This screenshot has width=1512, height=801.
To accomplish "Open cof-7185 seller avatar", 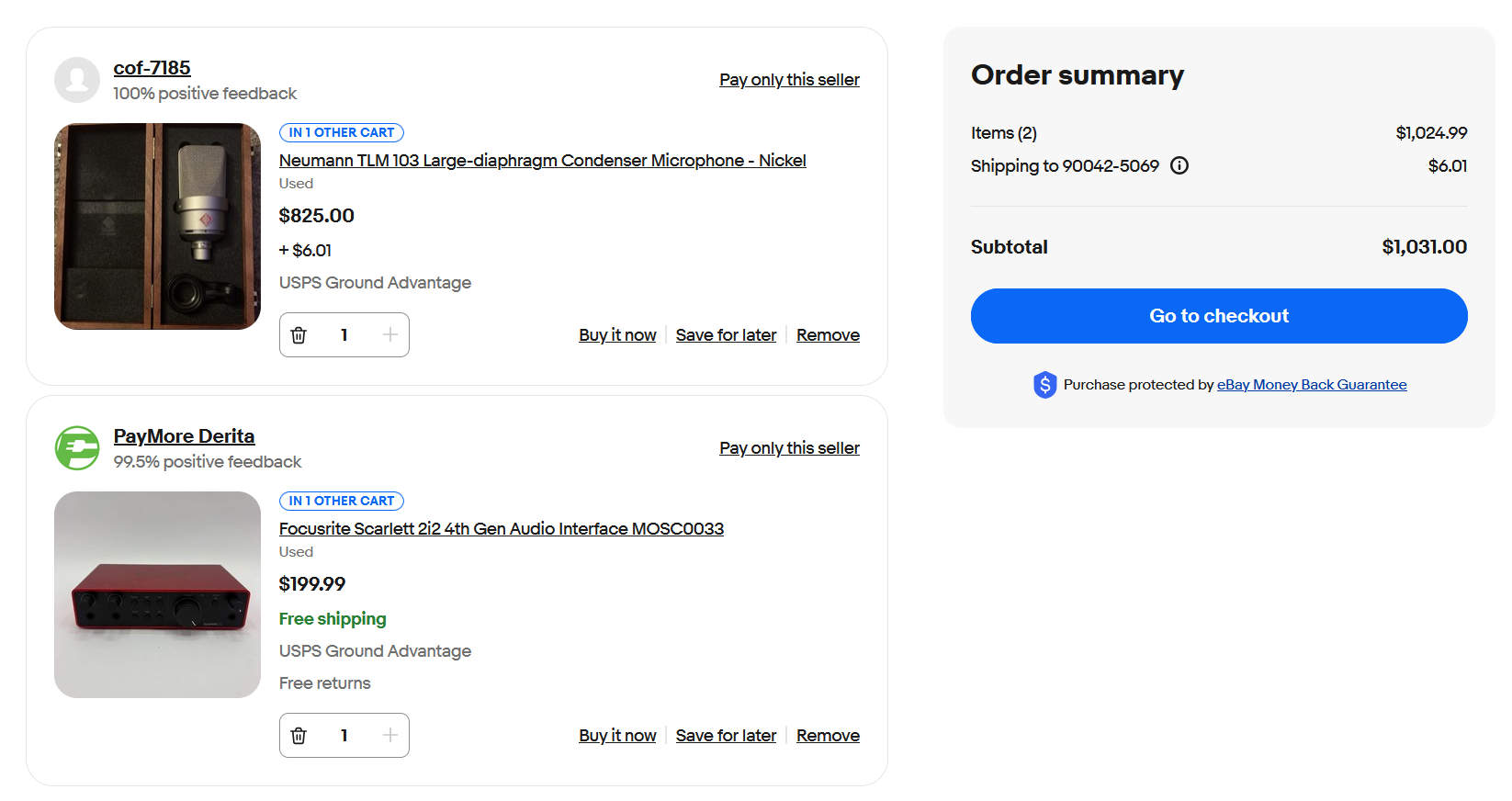I will (77, 80).
